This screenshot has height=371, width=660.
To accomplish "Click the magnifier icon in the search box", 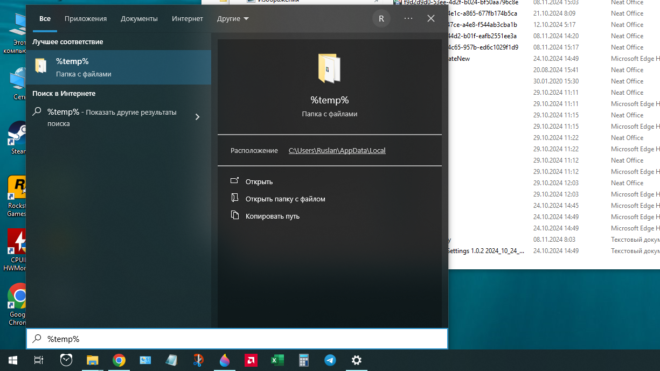I will [x=37, y=339].
